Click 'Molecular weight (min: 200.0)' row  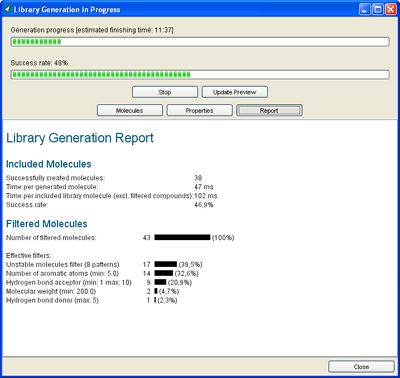click(x=92, y=292)
